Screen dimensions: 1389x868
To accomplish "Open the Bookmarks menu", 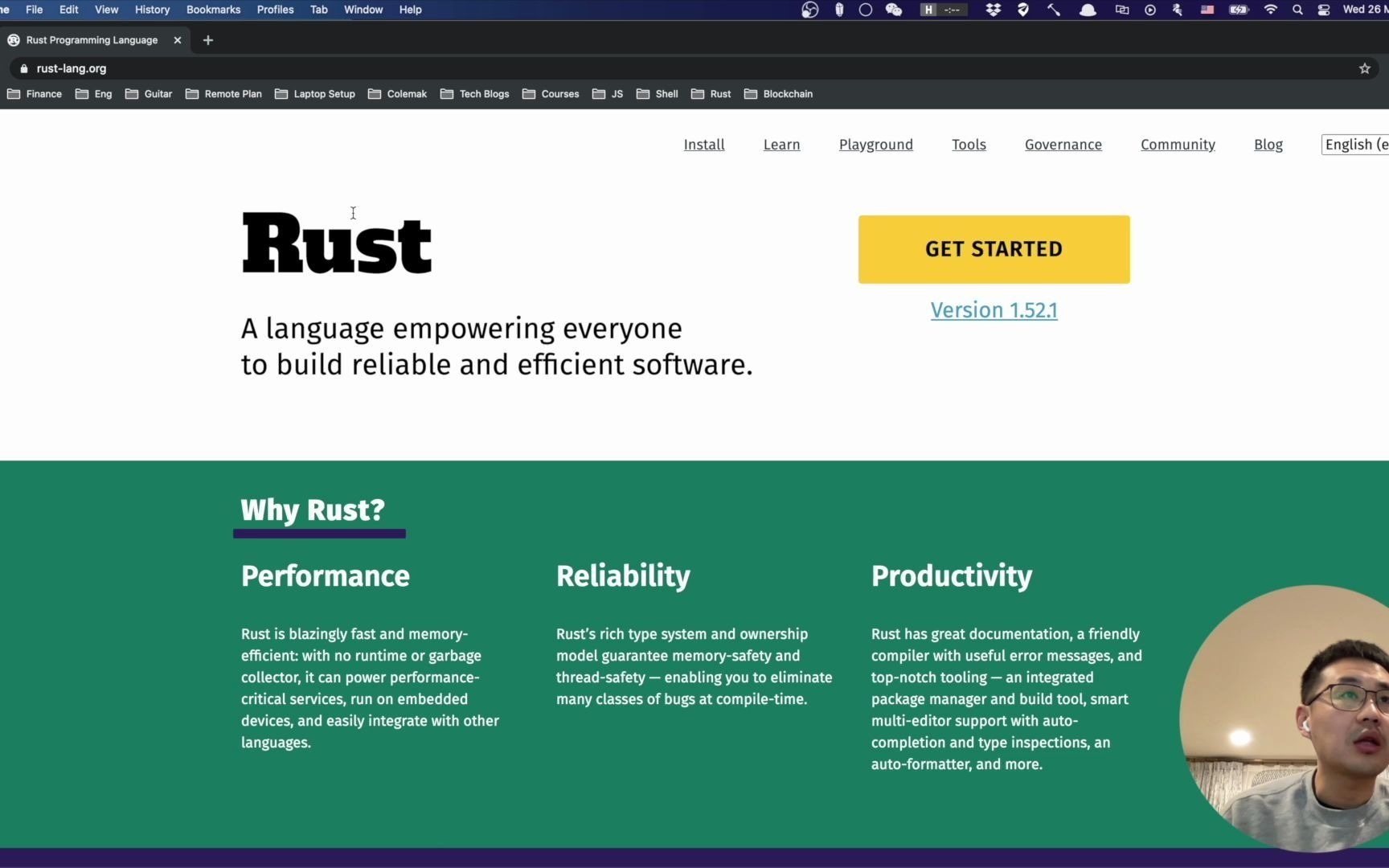I will click(x=214, y=10).
